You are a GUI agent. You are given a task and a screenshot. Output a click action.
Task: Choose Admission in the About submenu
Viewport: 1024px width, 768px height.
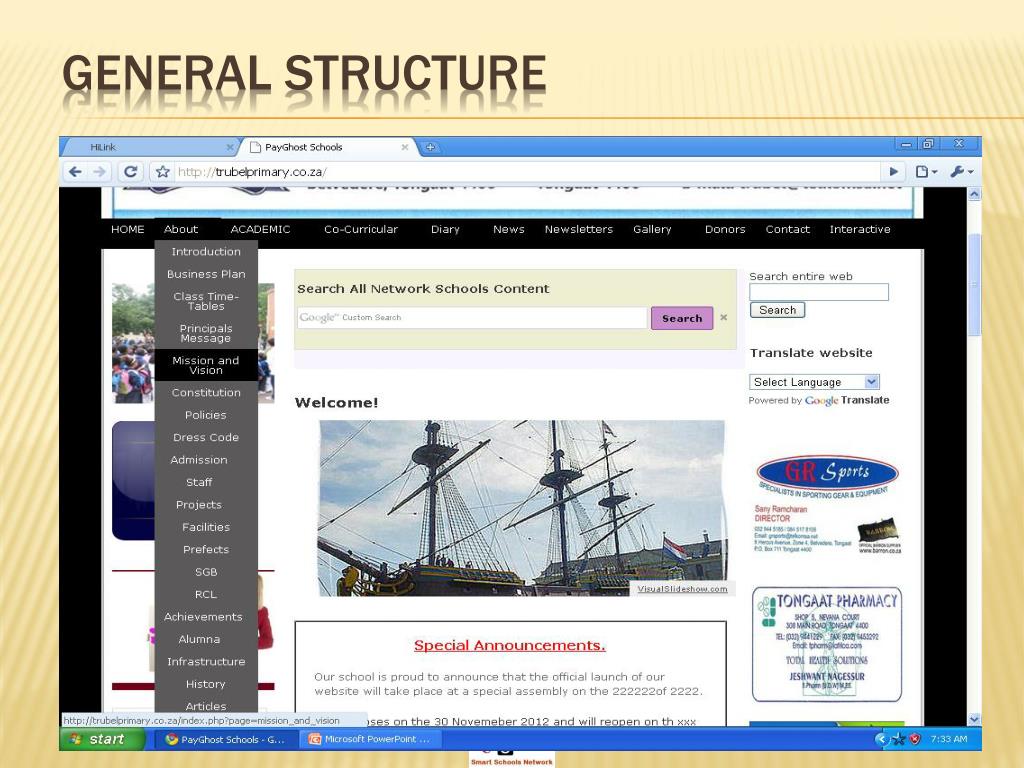click(199, 460)
